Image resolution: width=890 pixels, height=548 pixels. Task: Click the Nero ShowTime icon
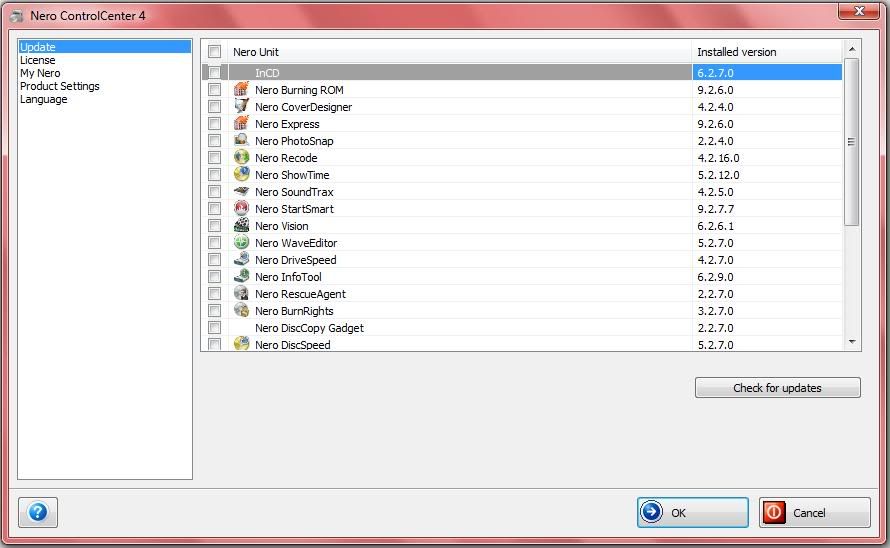pyautogui.click(x=241, y=174)
